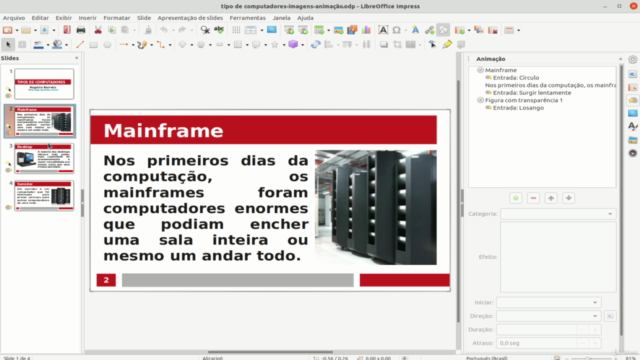Select slide 4 Servidor thumbnail

tap(44, 196)
